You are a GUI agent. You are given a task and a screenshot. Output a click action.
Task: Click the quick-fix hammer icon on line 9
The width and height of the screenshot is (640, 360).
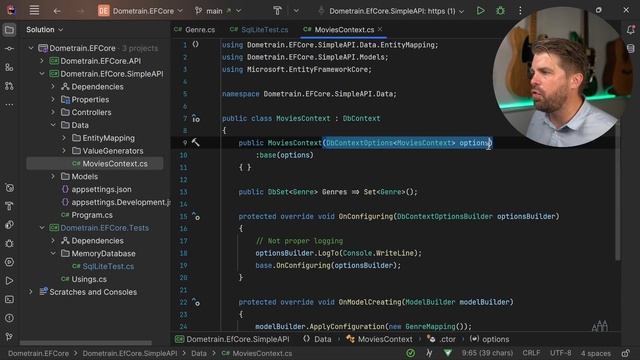196,142
